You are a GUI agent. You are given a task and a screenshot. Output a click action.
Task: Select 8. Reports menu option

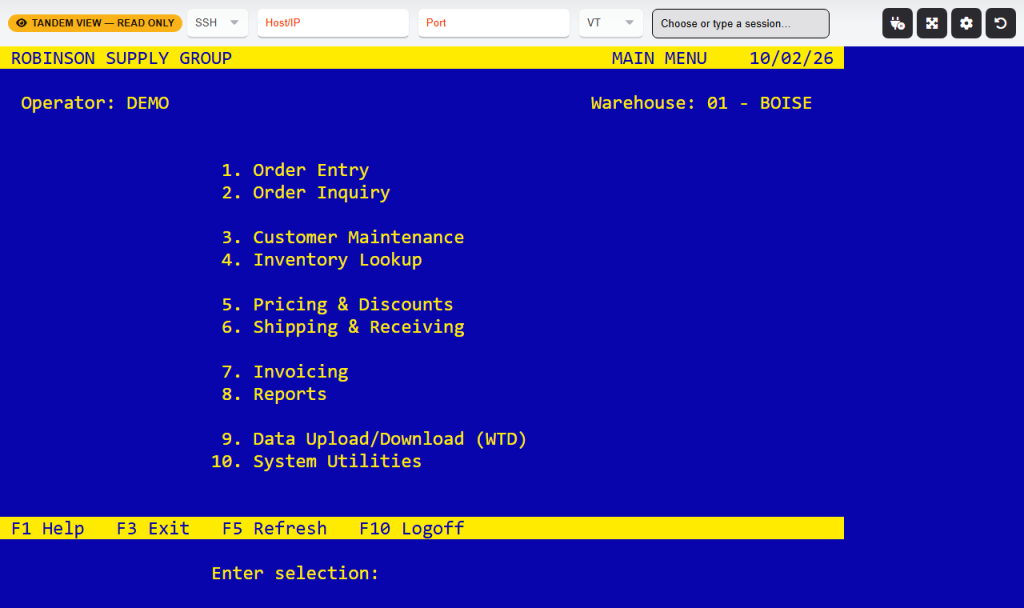click(274, 394)
